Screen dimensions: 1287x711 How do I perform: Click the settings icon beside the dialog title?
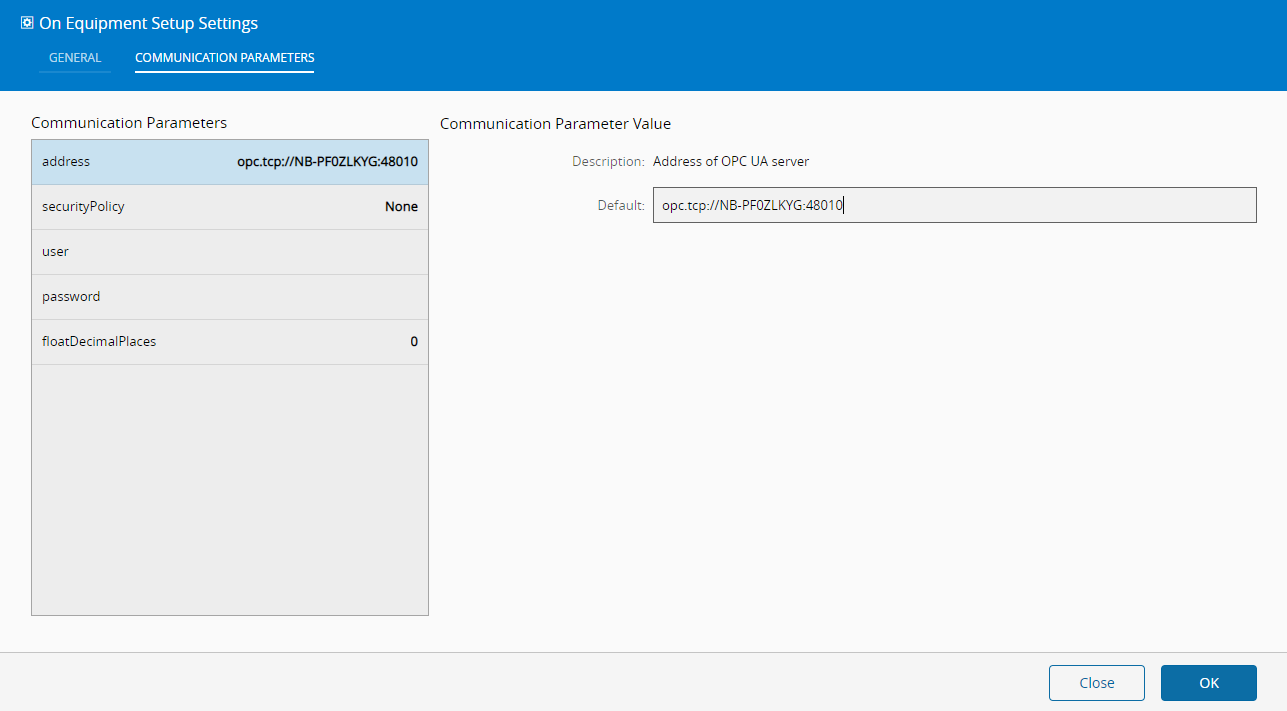(x=27, y=23)
